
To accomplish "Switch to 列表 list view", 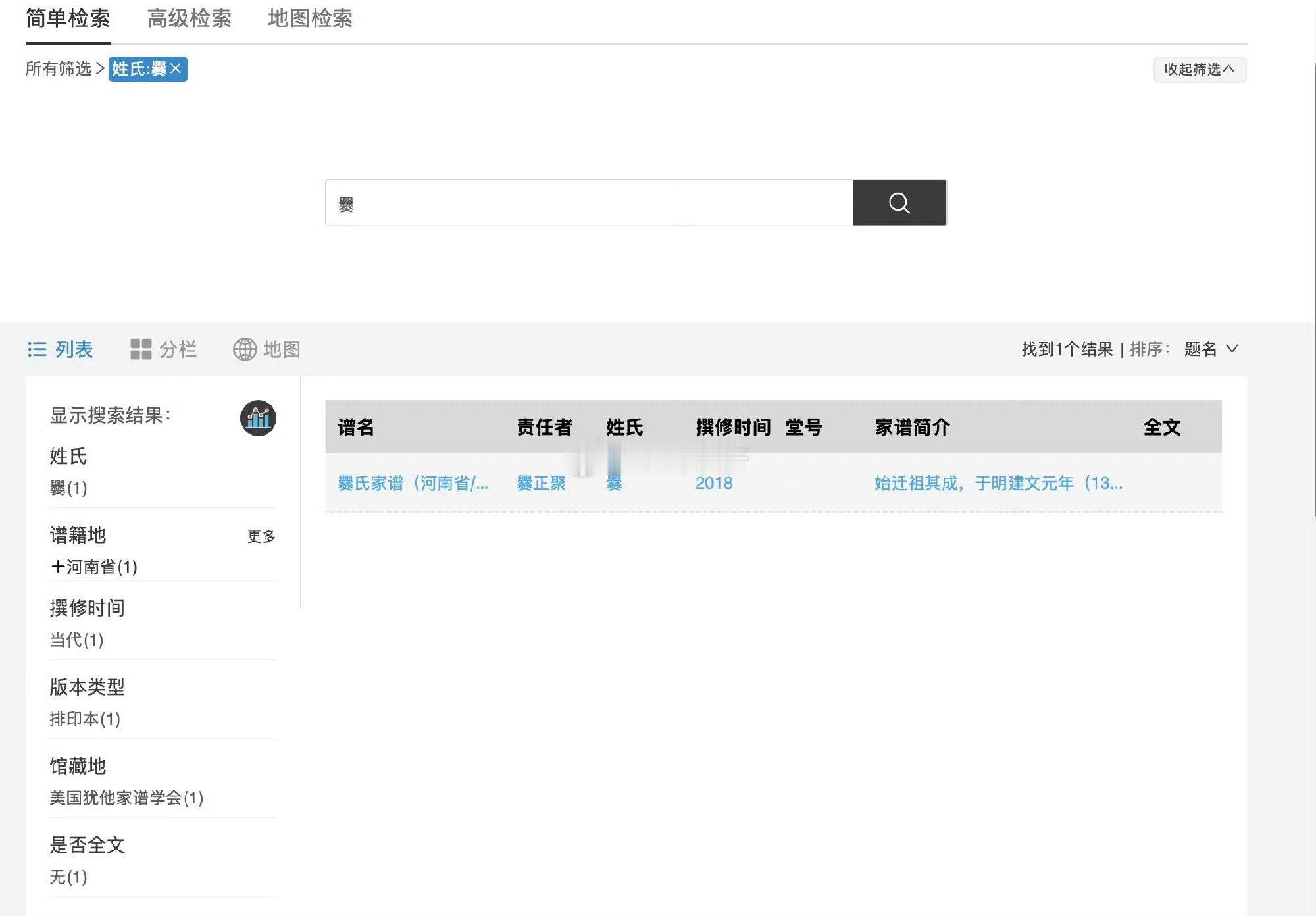I will click(61, 349).
